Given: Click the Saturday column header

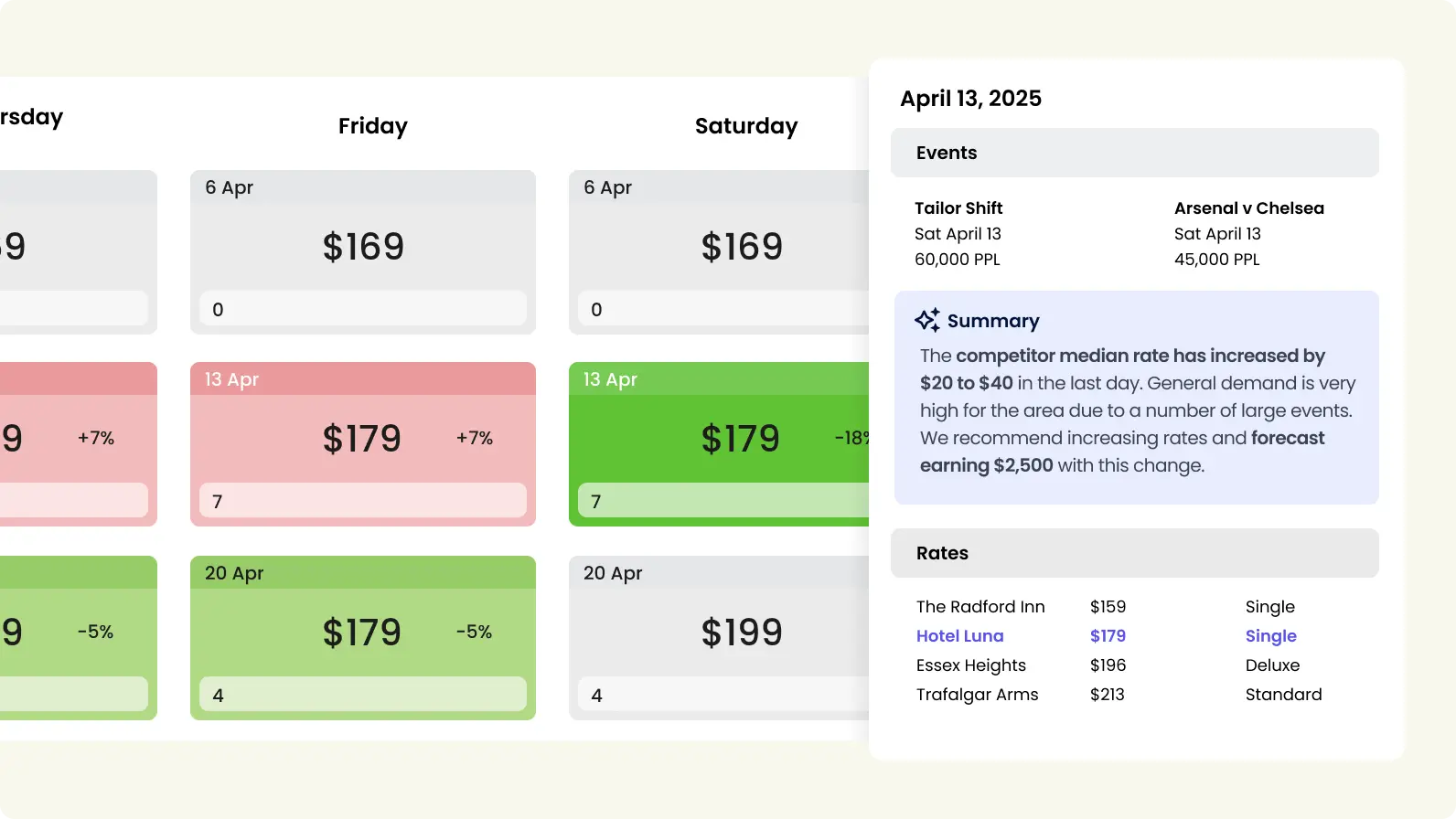Looking at the screenshot, I should coord(746,126).
